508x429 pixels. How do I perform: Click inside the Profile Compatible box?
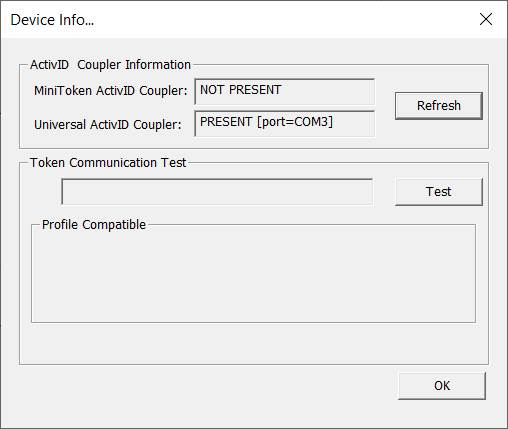coord(253,275)
